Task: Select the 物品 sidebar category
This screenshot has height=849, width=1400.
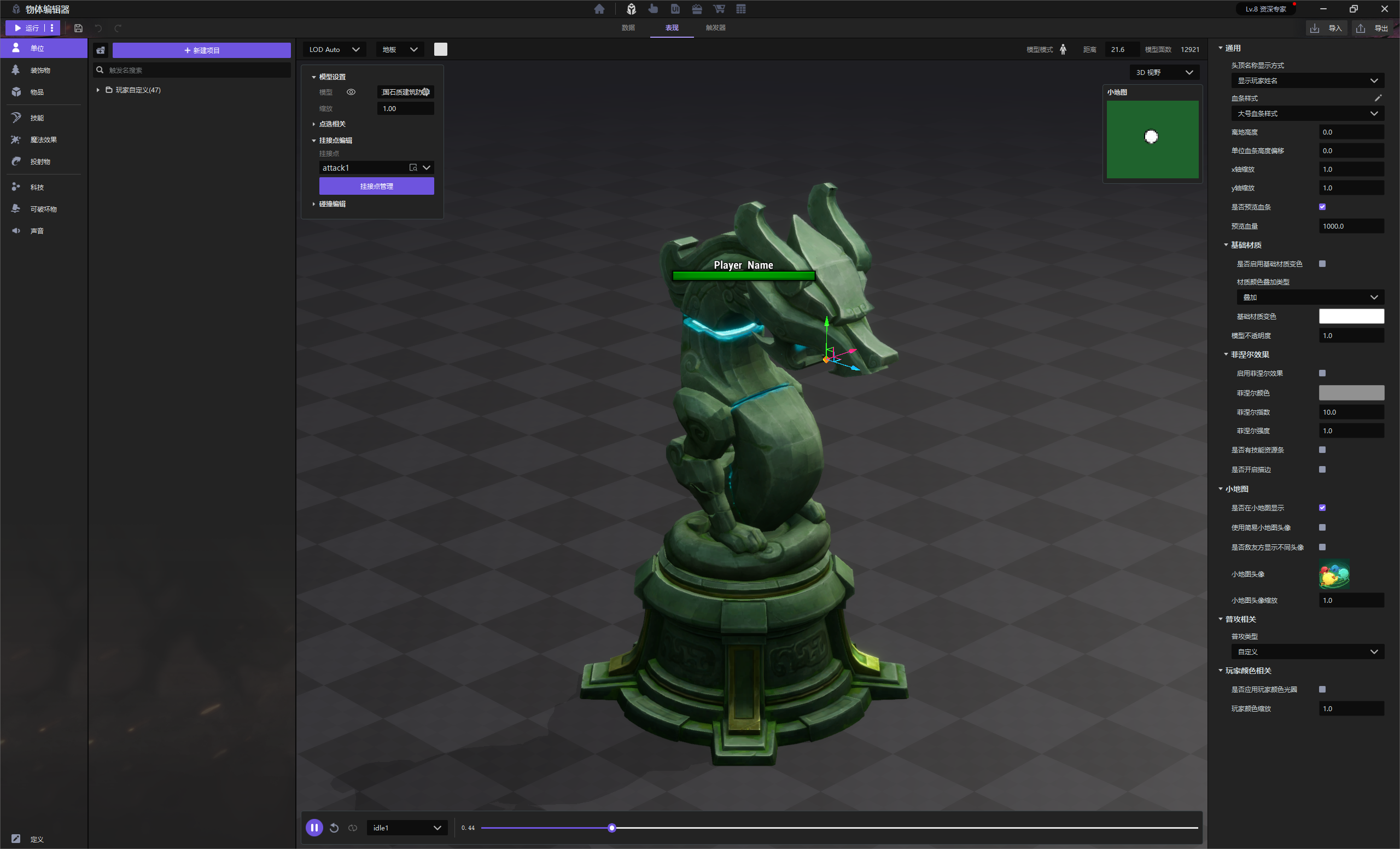Action: [x=44, y=92]
